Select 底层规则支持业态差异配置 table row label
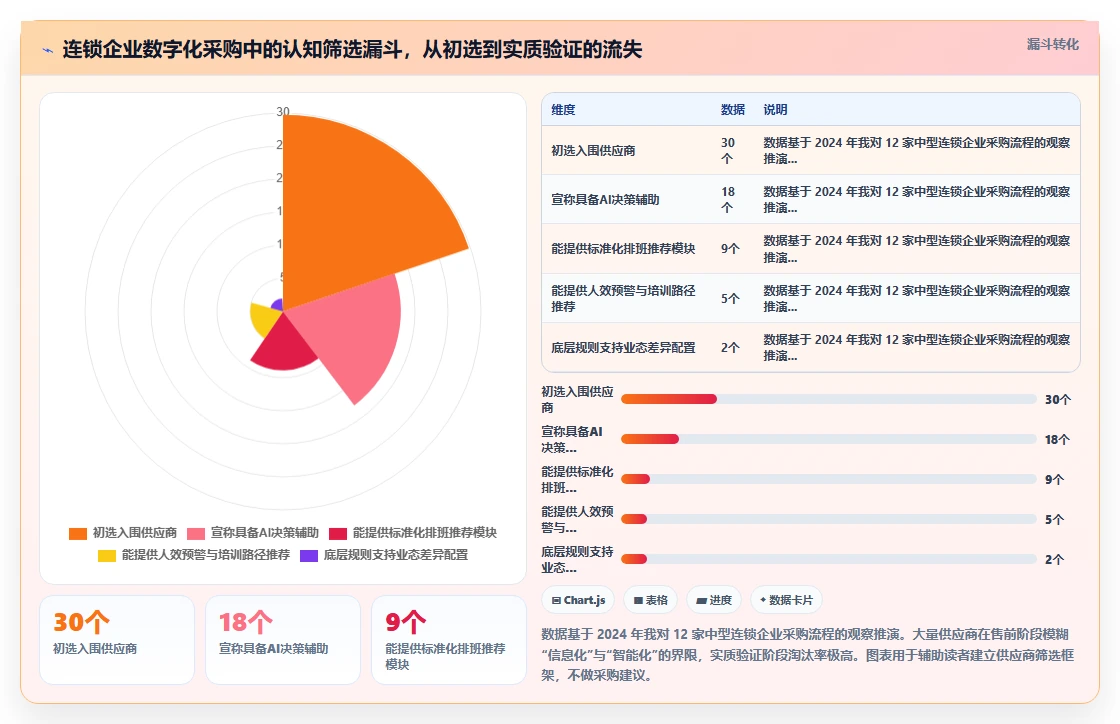Screen dimensions: 1120x724 [623, 348]
